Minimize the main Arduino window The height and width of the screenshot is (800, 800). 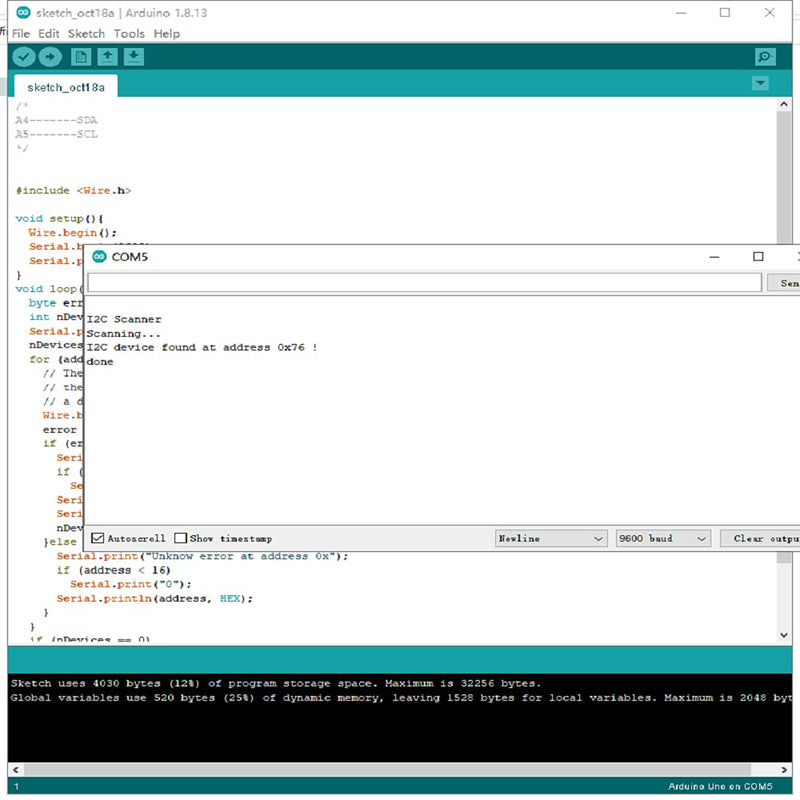pos(681,13)
